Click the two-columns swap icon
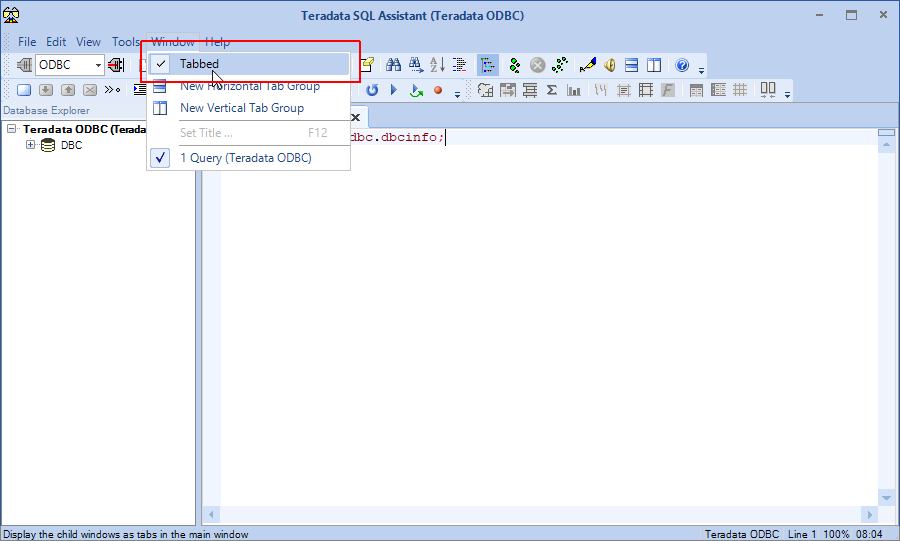900x541 pixels. click(x=768, y=89)
